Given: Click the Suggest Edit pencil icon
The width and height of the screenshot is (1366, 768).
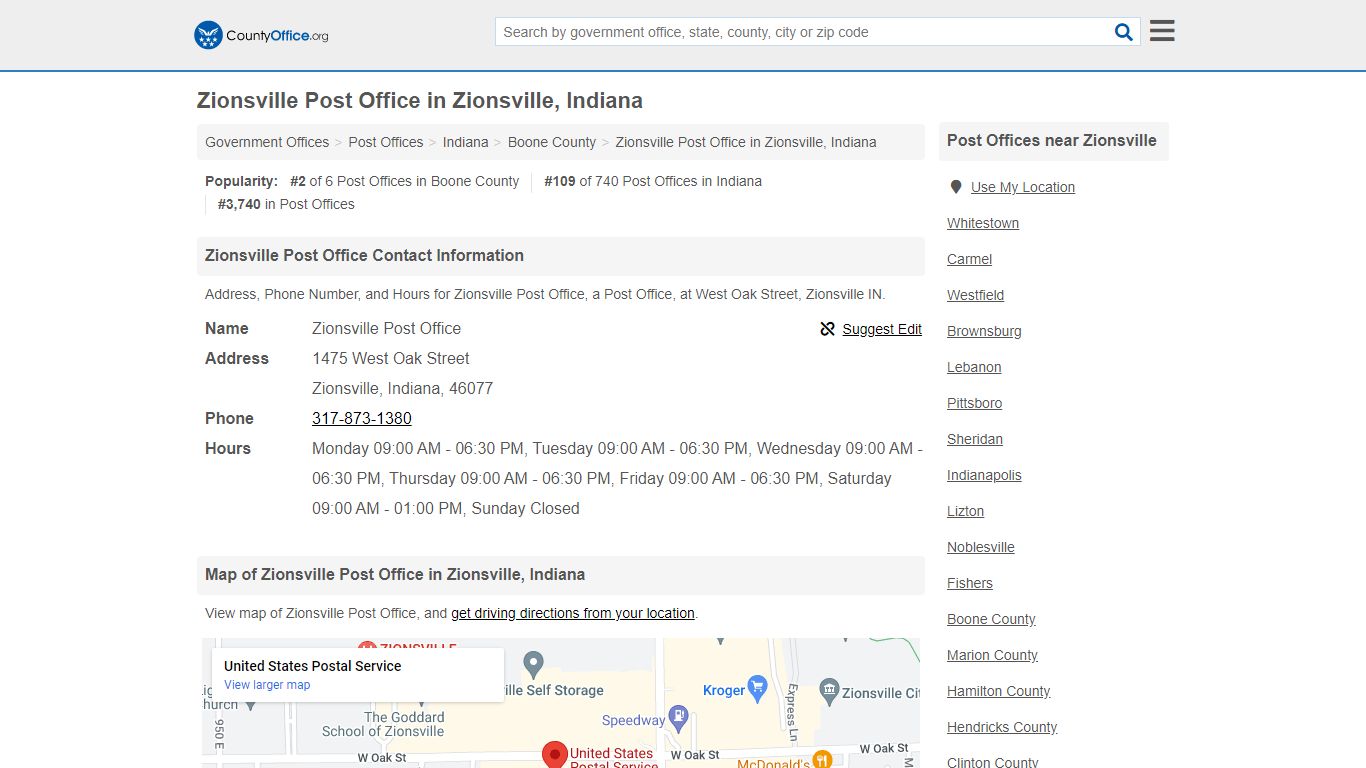Looking at the screenshot, I should coord(827,329).
